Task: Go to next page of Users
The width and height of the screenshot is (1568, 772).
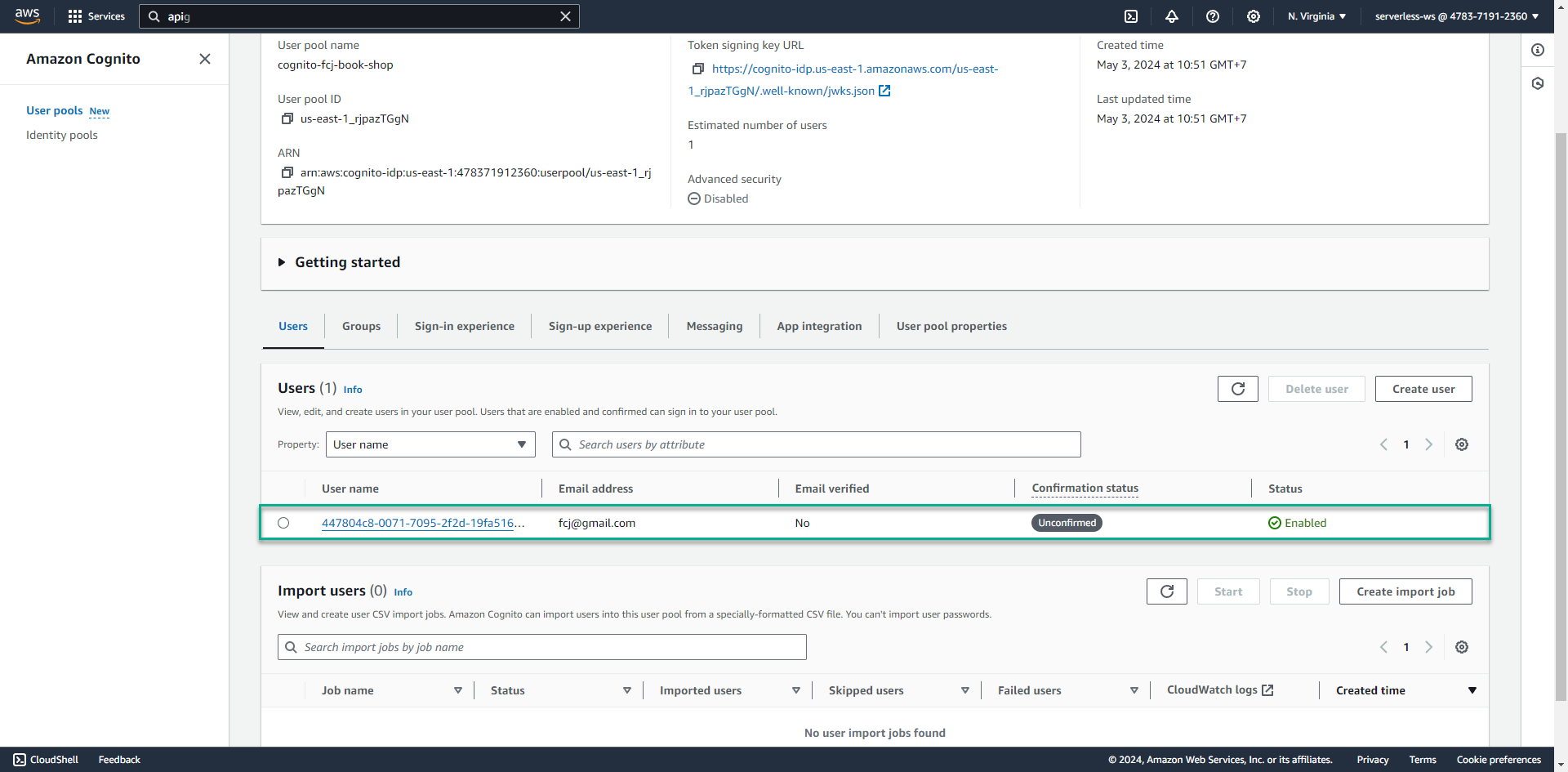Action: [1428, 444]
